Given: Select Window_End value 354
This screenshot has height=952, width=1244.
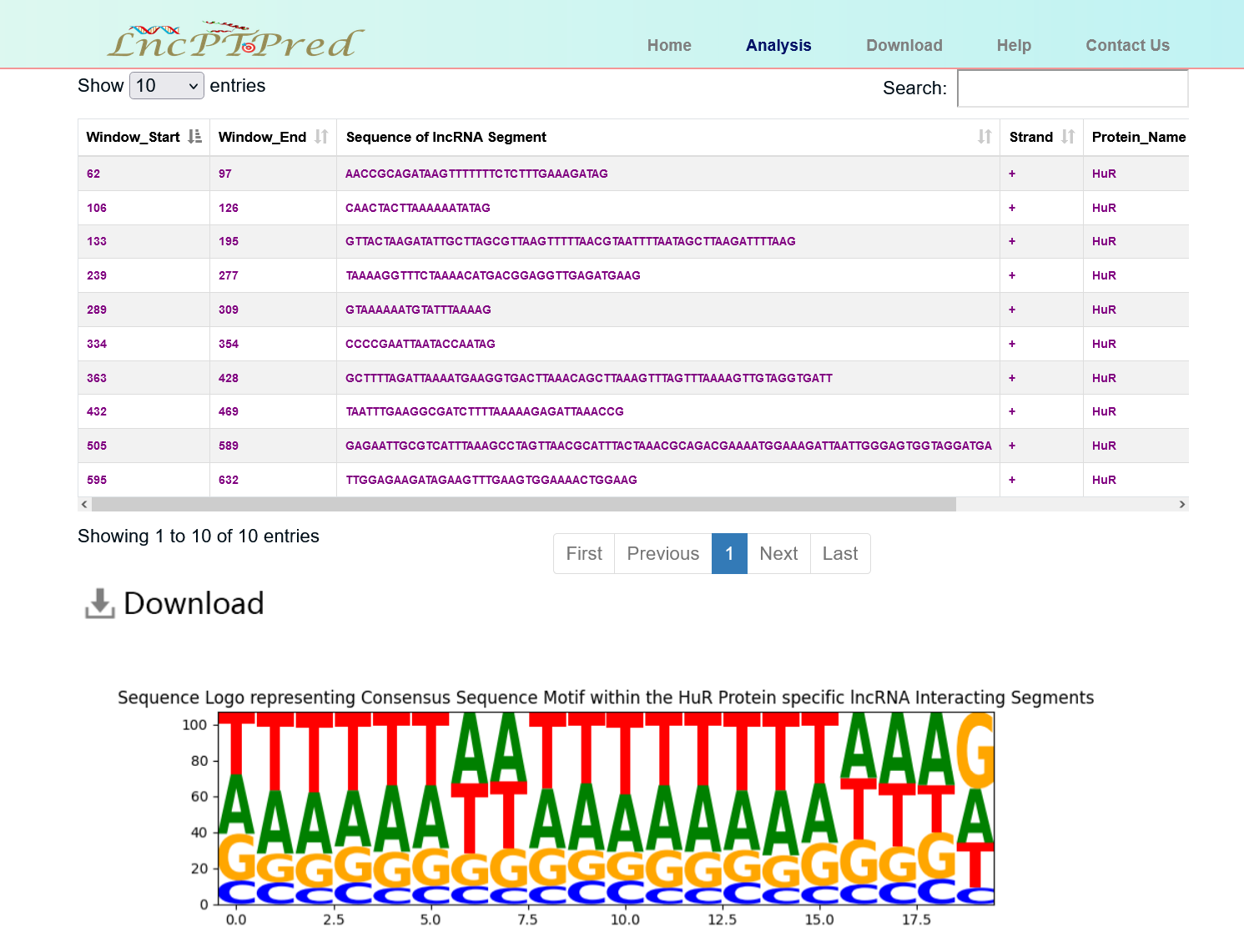Looking at the screenshot, I should point(229,344).
